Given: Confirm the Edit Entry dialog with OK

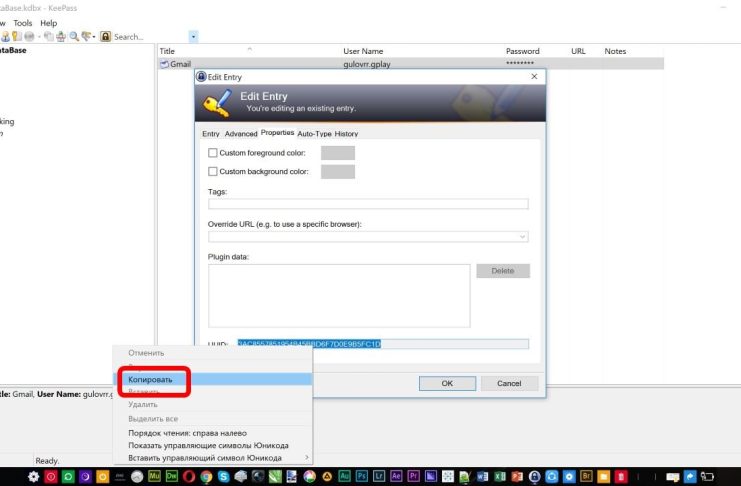Looking at the screenshot, I should 447,383.
